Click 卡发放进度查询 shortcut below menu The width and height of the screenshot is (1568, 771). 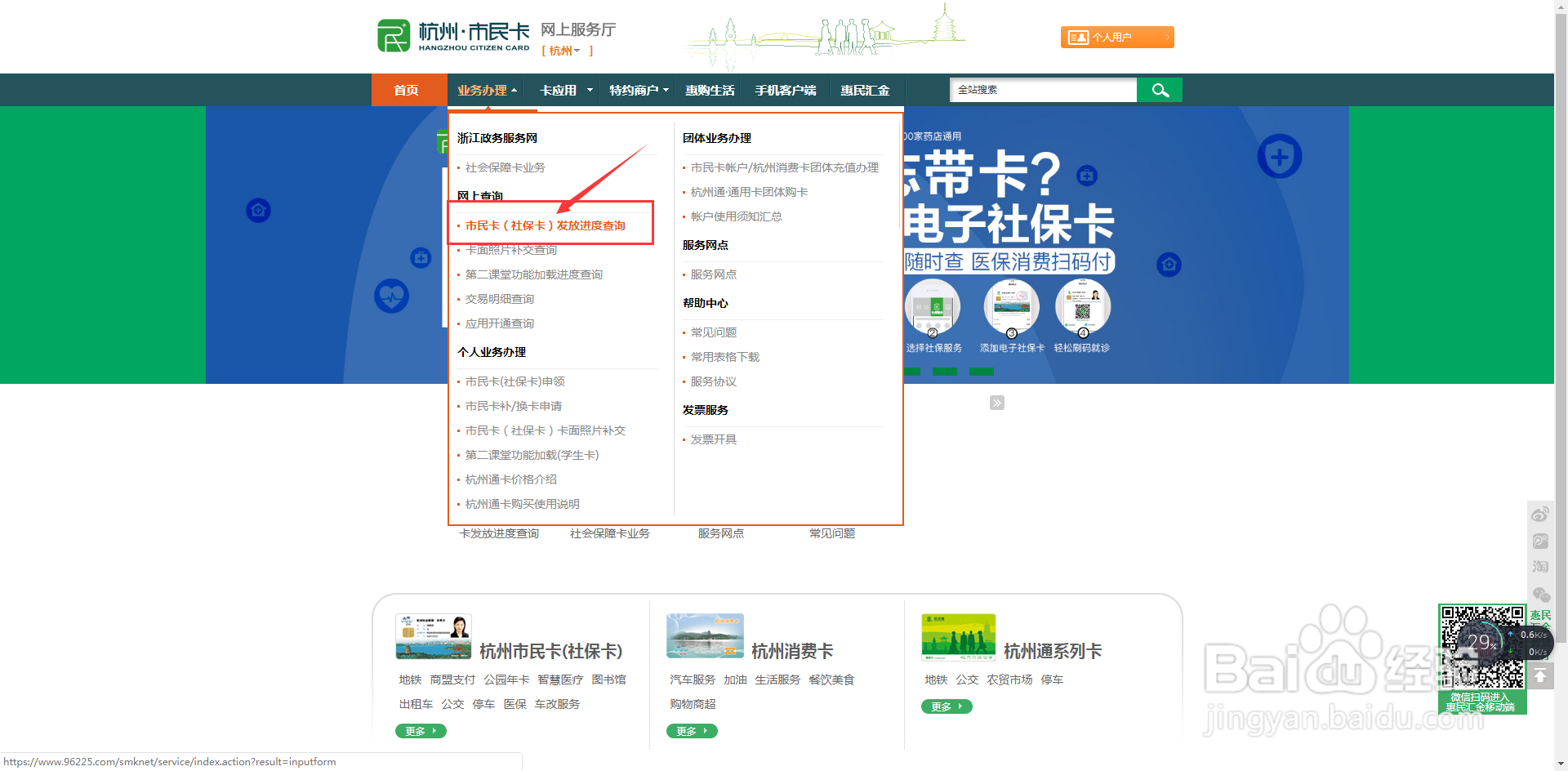(x=499, y=533)
